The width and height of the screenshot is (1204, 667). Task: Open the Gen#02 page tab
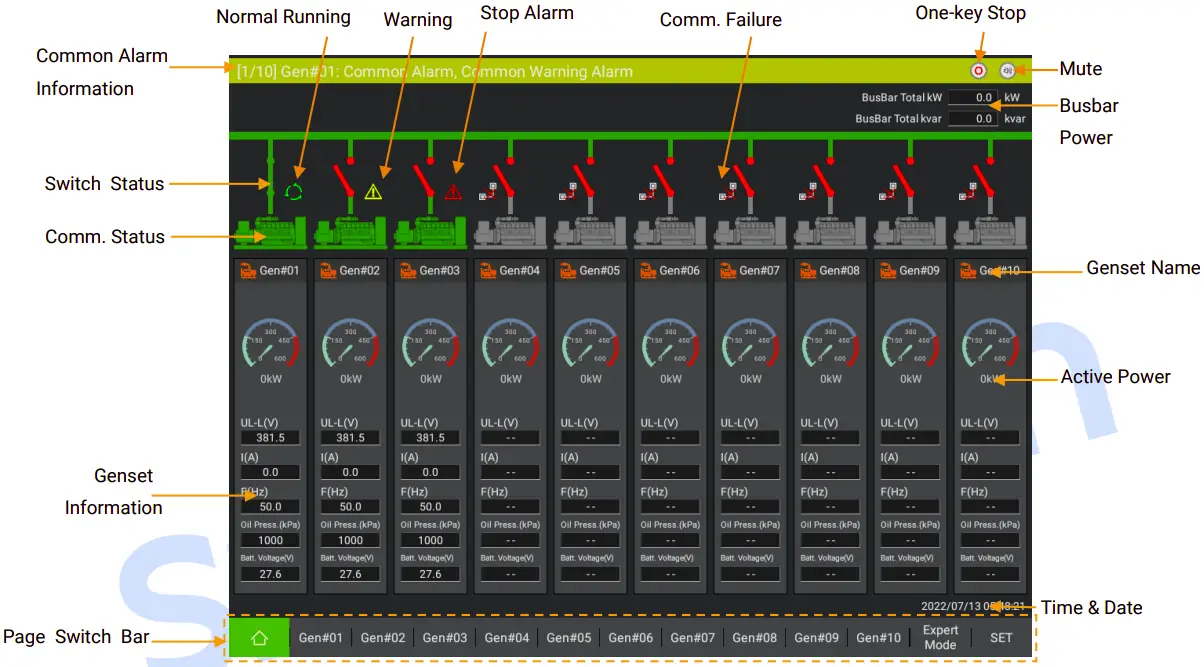tap(382, 638)
